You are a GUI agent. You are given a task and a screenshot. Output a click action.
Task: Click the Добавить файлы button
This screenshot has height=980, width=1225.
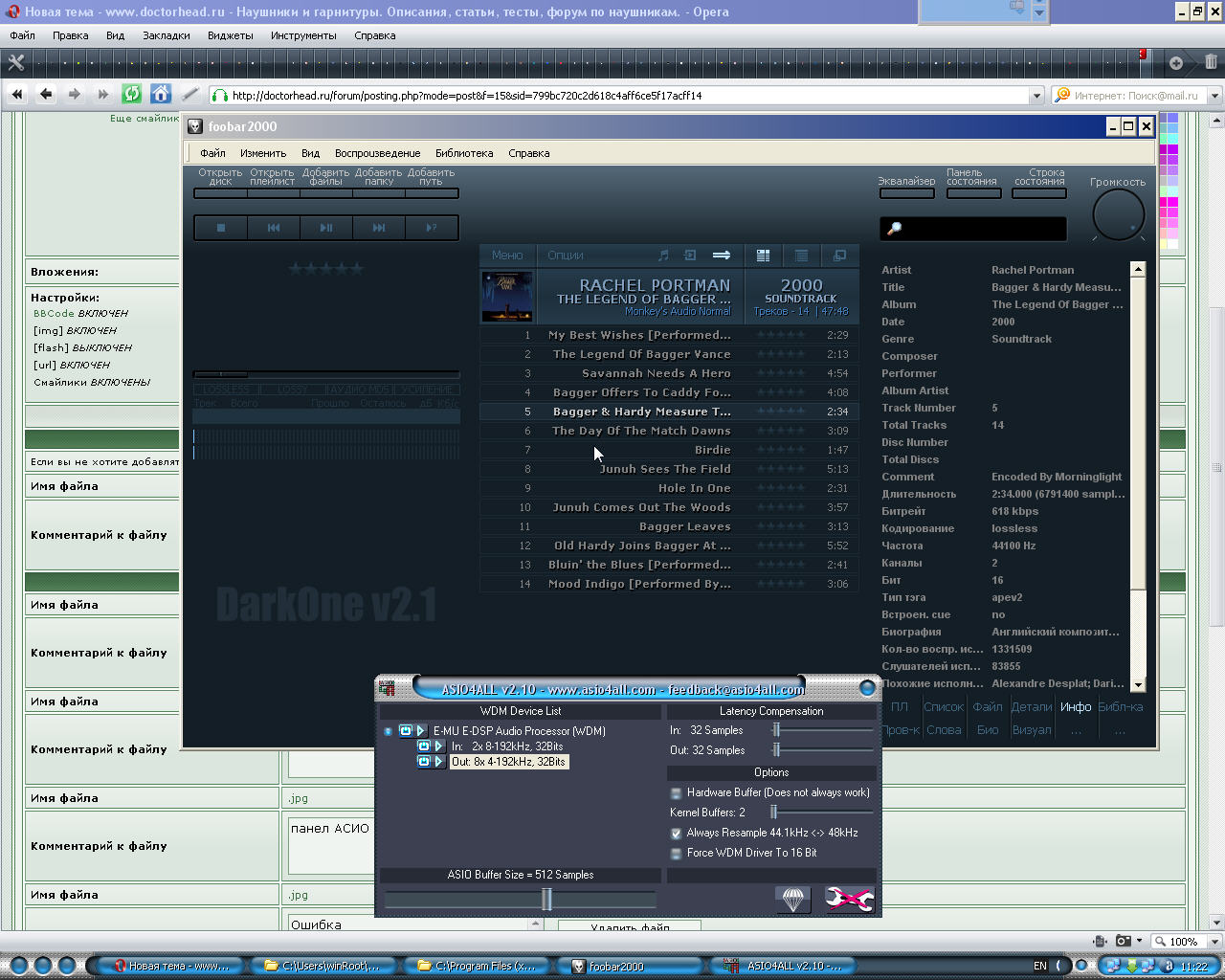coord(325,192)
